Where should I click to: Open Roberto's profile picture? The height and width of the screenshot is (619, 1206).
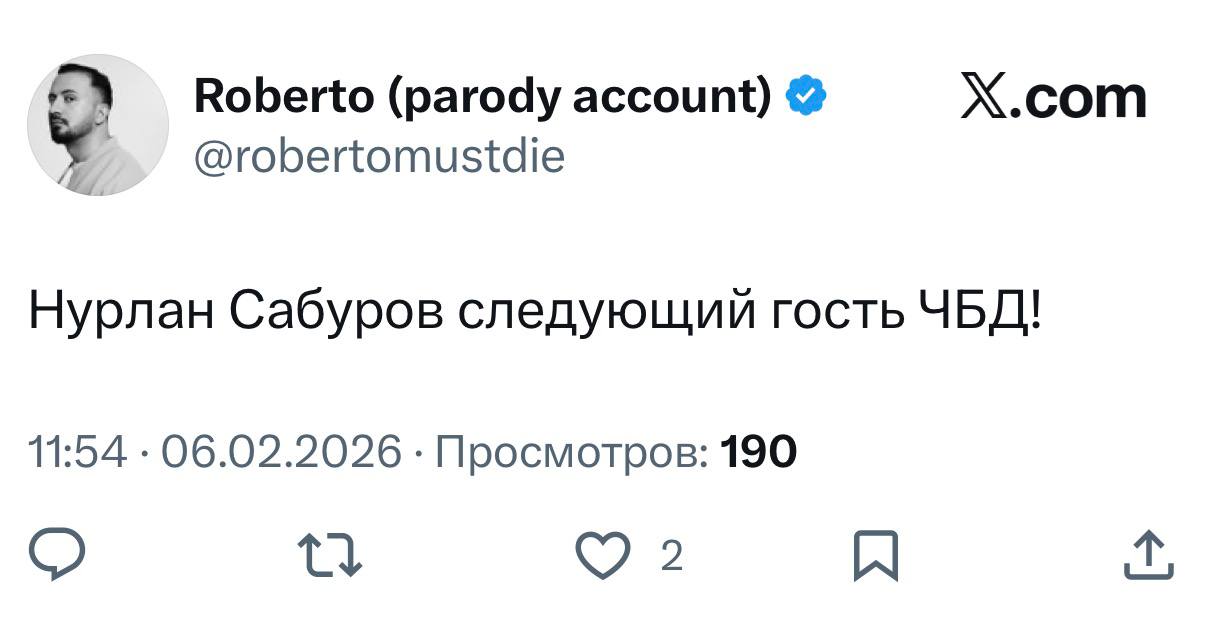point(98,125)
